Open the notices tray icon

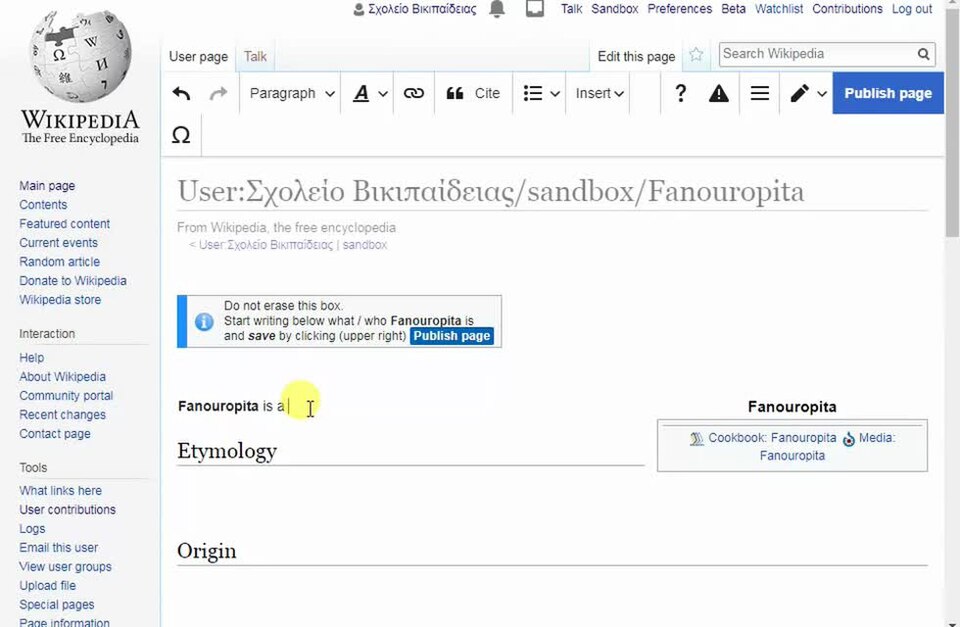[534, 9]
